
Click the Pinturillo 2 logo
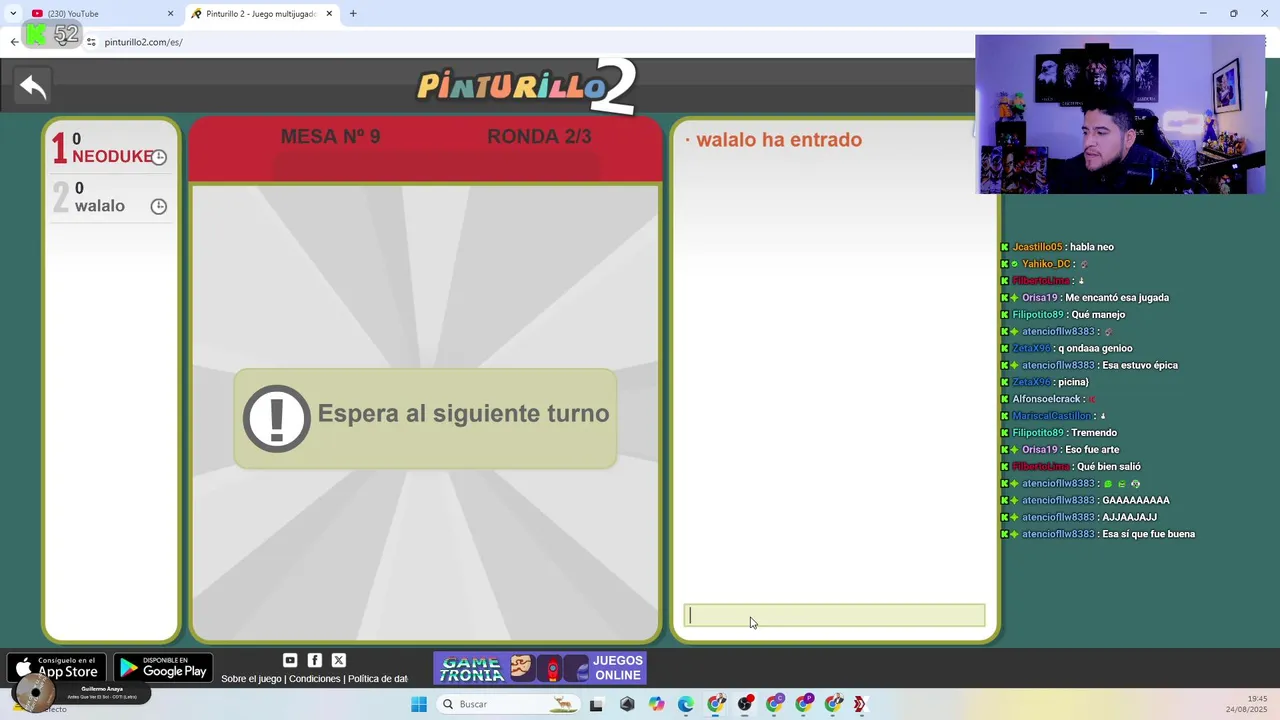526,86
